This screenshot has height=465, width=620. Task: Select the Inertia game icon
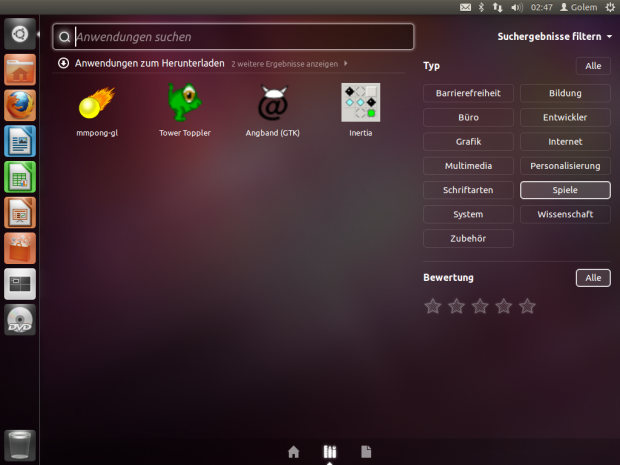coord(361,102)
